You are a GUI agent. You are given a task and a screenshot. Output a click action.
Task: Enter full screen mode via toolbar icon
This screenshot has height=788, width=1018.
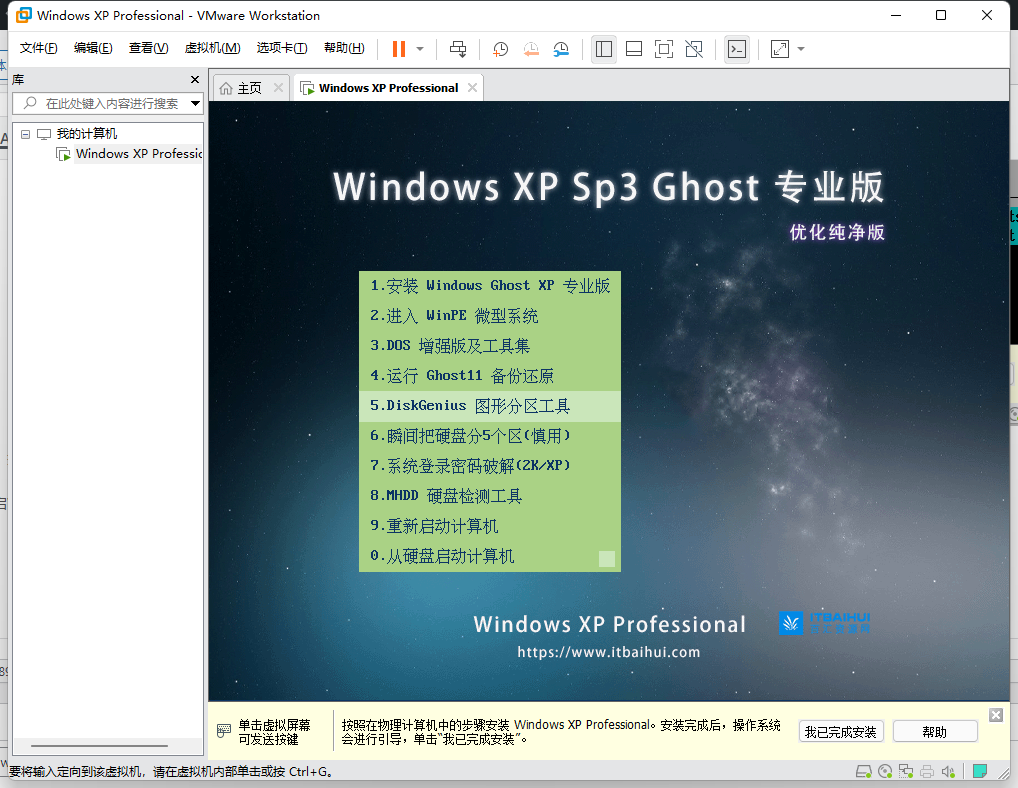pyautogui.click(x=663, y=49)
